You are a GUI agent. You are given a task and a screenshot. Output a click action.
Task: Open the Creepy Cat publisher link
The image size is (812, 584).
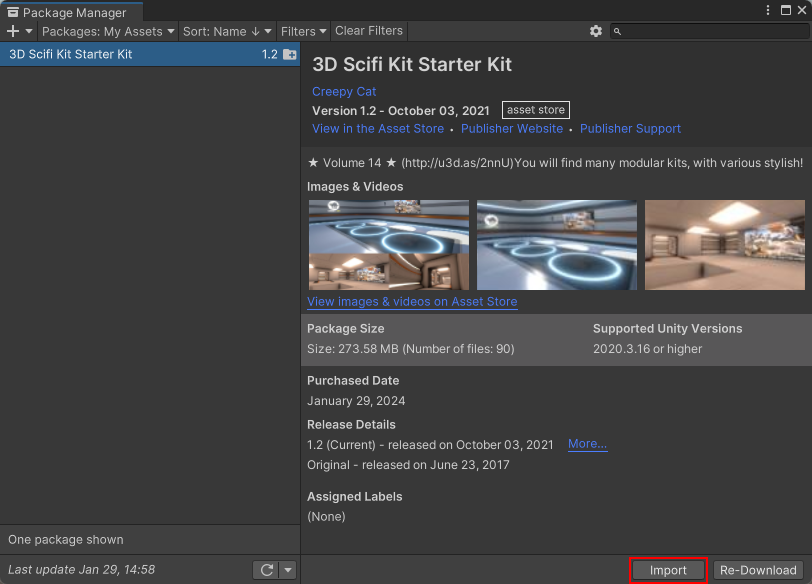(x=344, y=91)
